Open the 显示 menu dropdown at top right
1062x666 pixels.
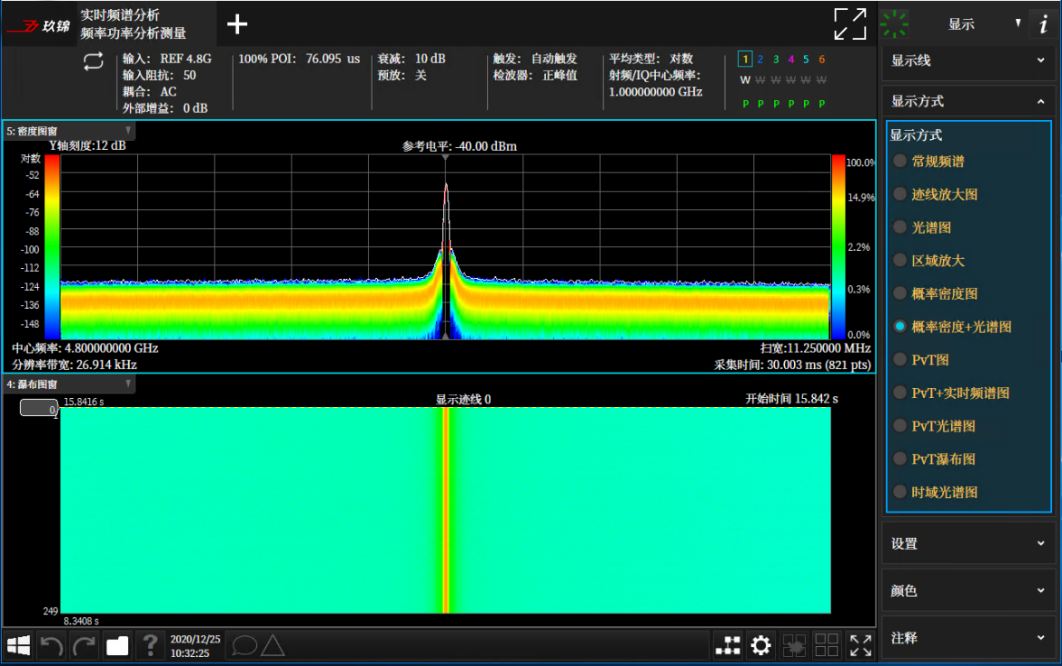tap(1018, 23)
